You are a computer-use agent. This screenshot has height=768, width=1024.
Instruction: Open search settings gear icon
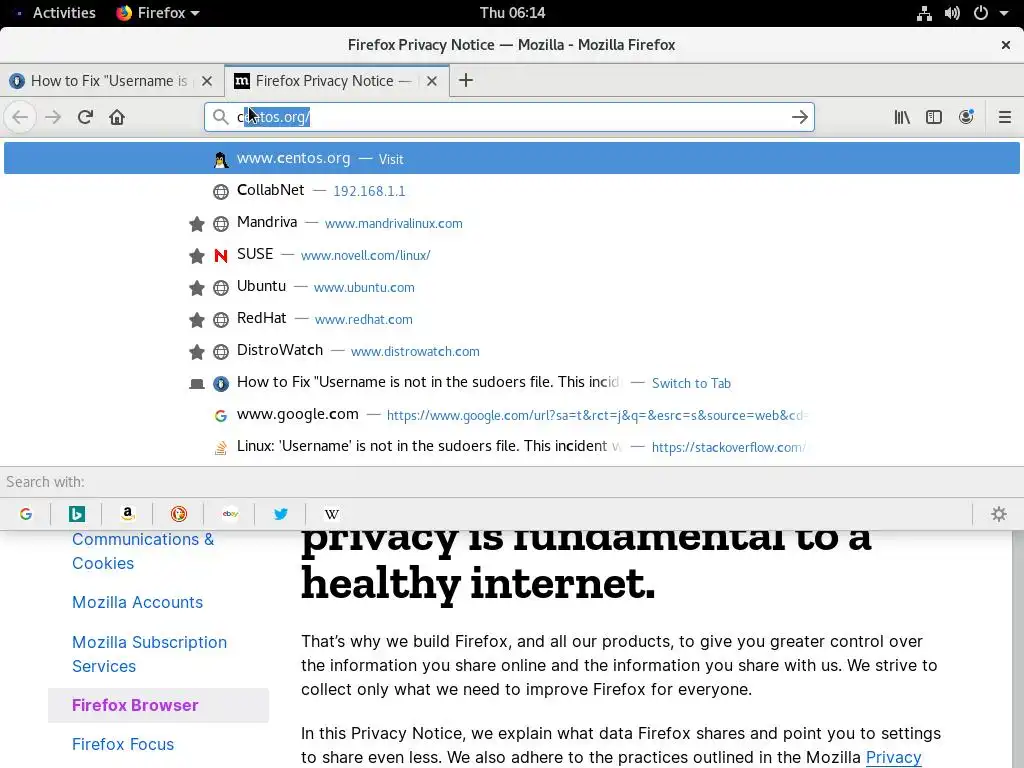999,514
